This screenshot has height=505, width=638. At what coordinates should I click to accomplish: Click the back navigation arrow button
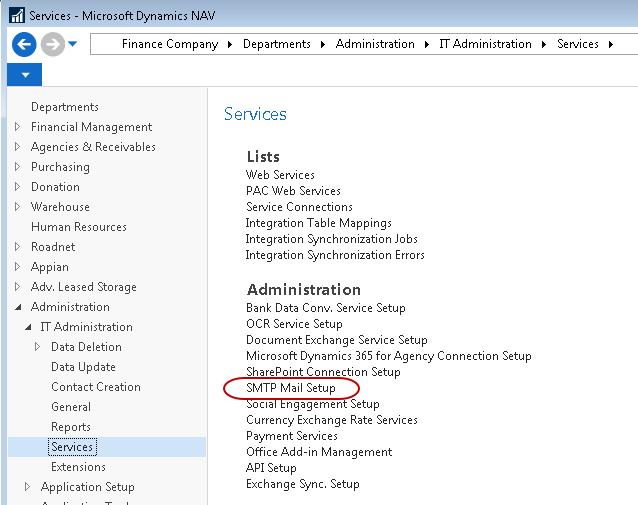(25, 44)
